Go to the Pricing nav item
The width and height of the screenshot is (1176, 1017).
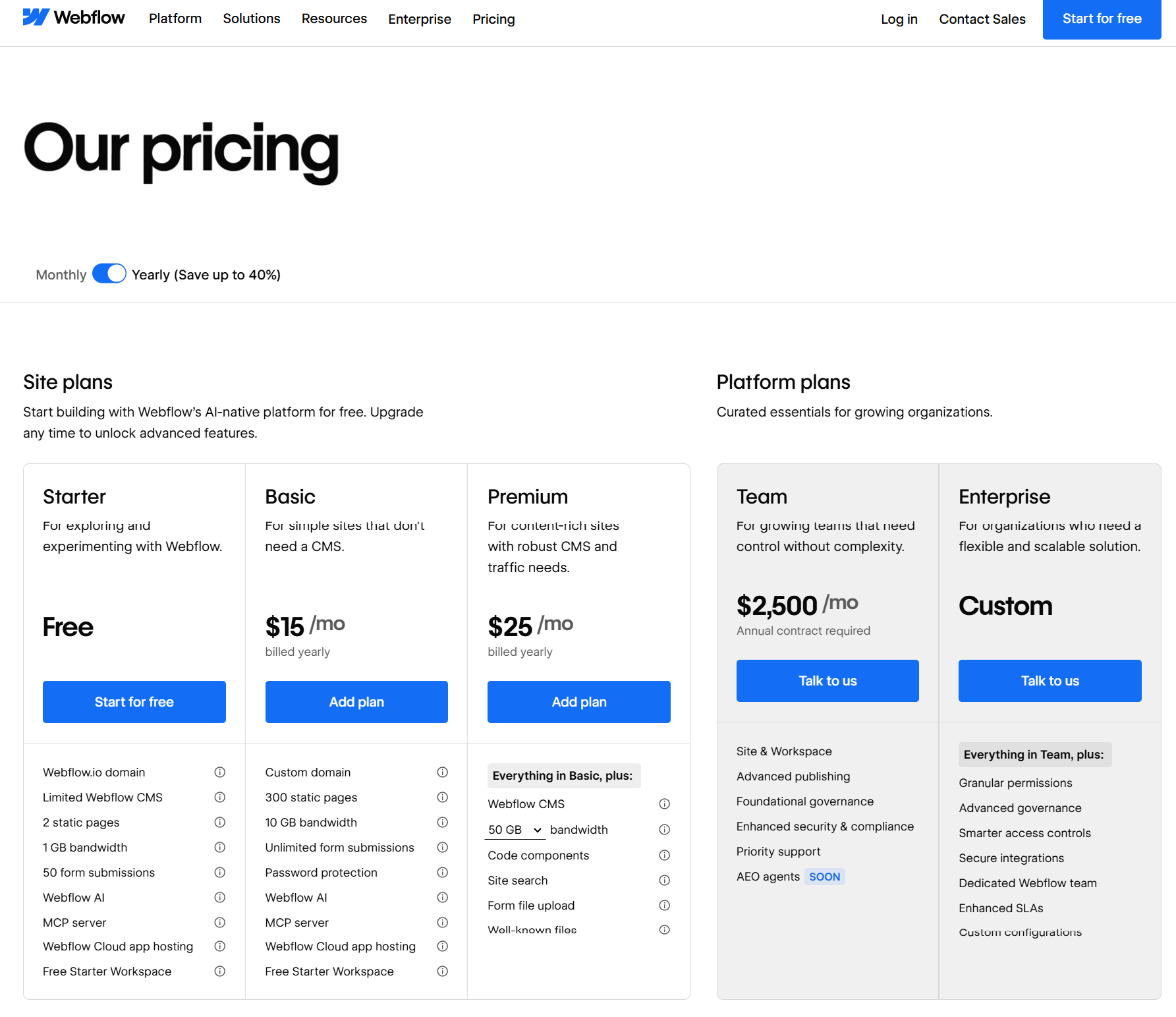point(493,19)
